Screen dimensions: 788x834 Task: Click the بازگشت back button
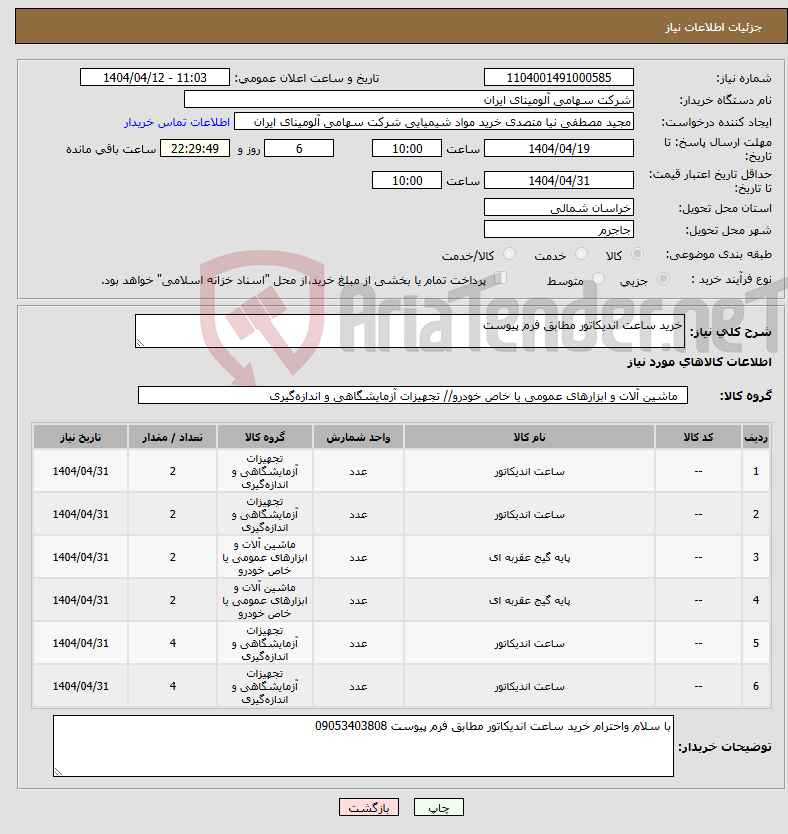pos(369,807)
